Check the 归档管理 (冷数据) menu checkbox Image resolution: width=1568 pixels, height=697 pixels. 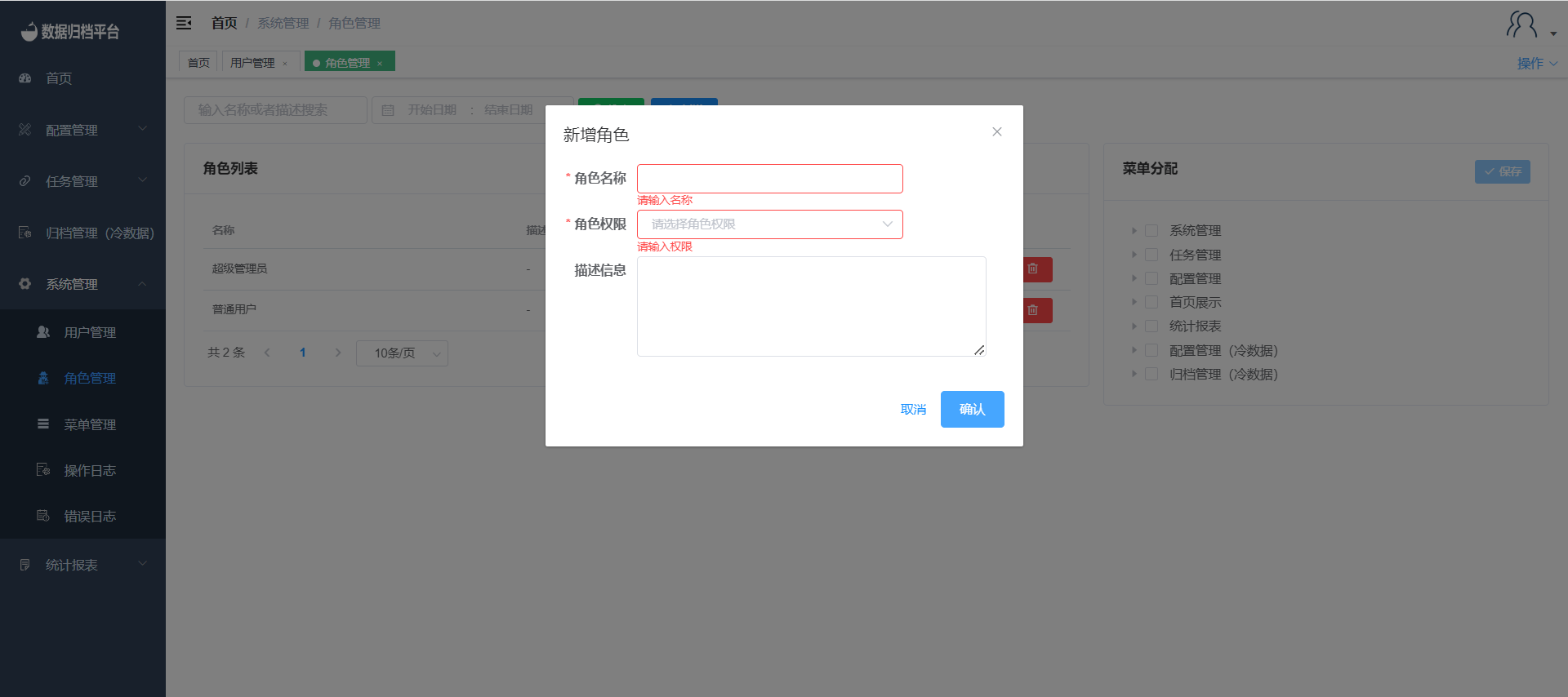pos(1151,374)
